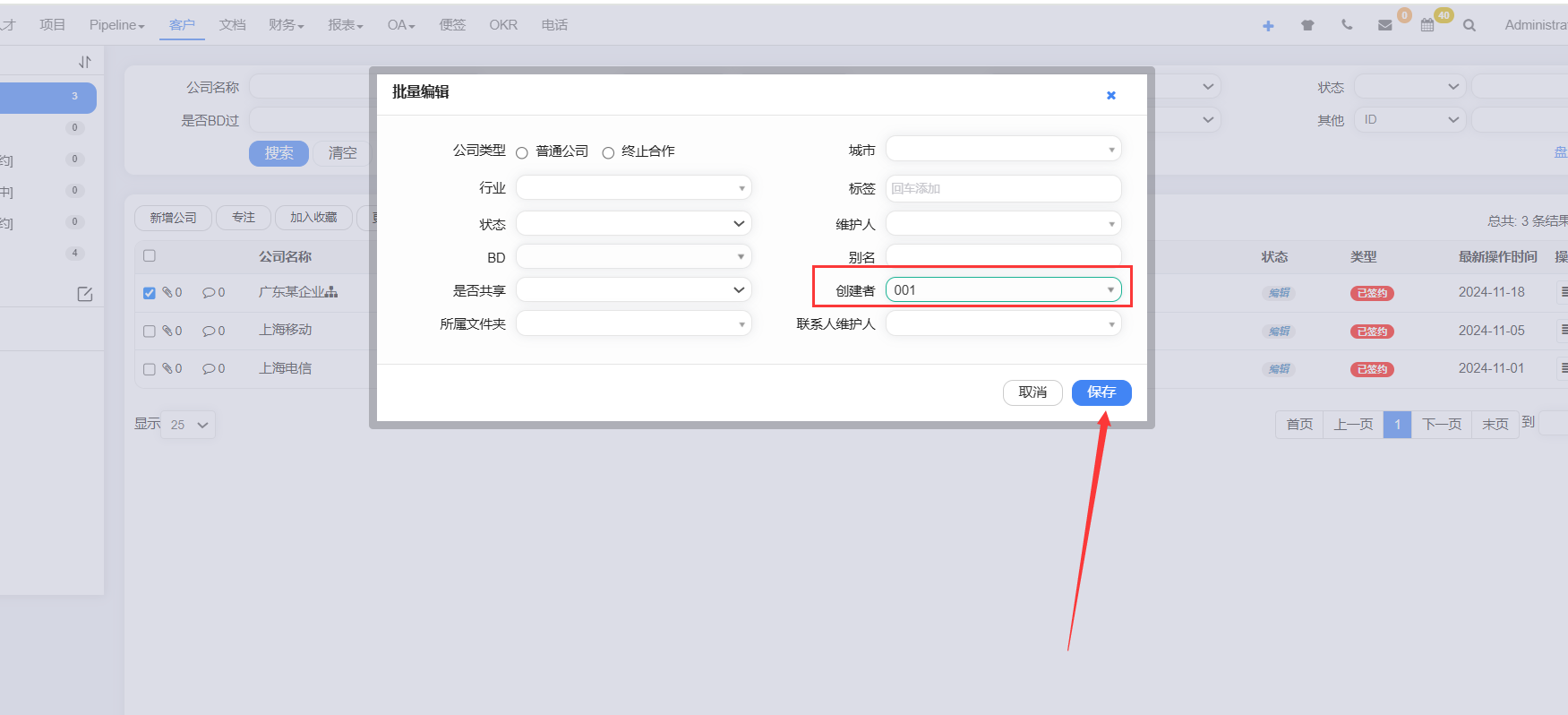The height and width of the screenshot is (715, 1568).
Task: Go to 末页 in pagination
Action: pos(1495,425)
